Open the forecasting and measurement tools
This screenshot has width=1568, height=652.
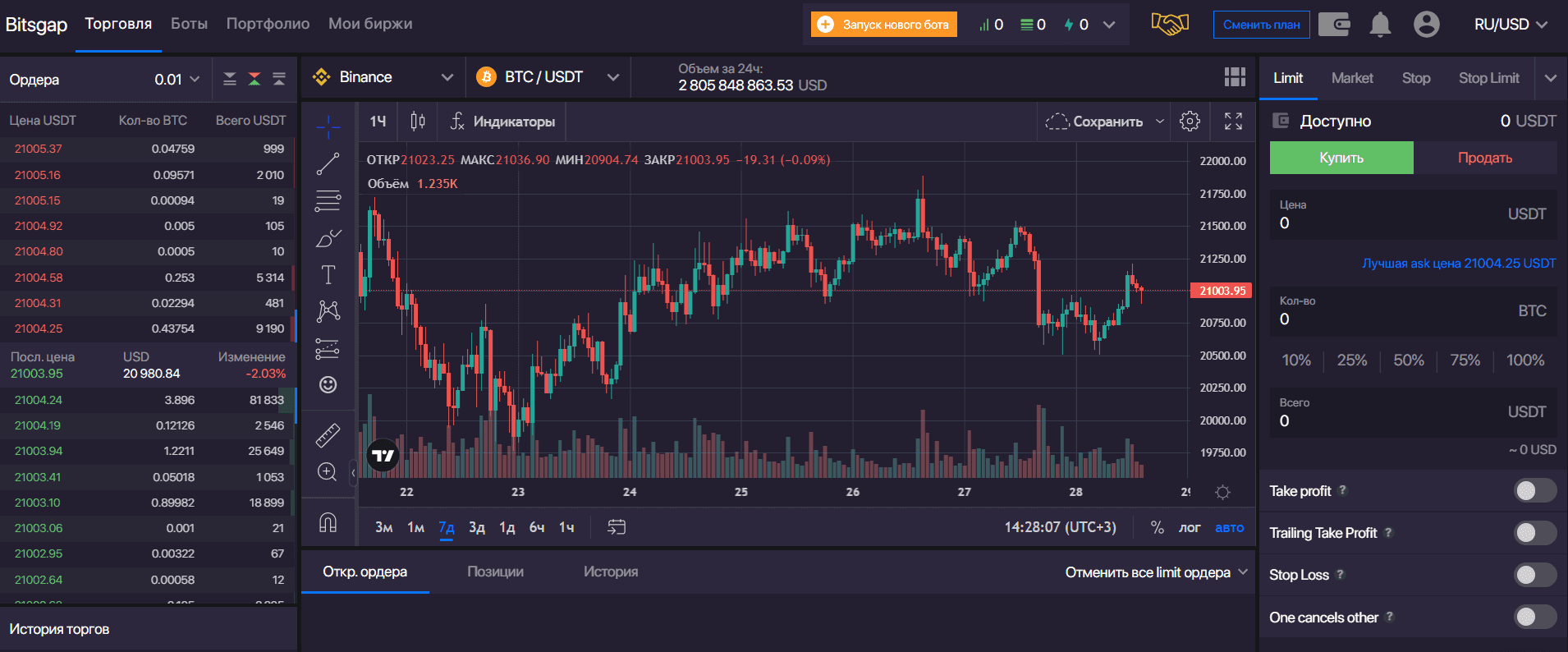tap(328, 349)
